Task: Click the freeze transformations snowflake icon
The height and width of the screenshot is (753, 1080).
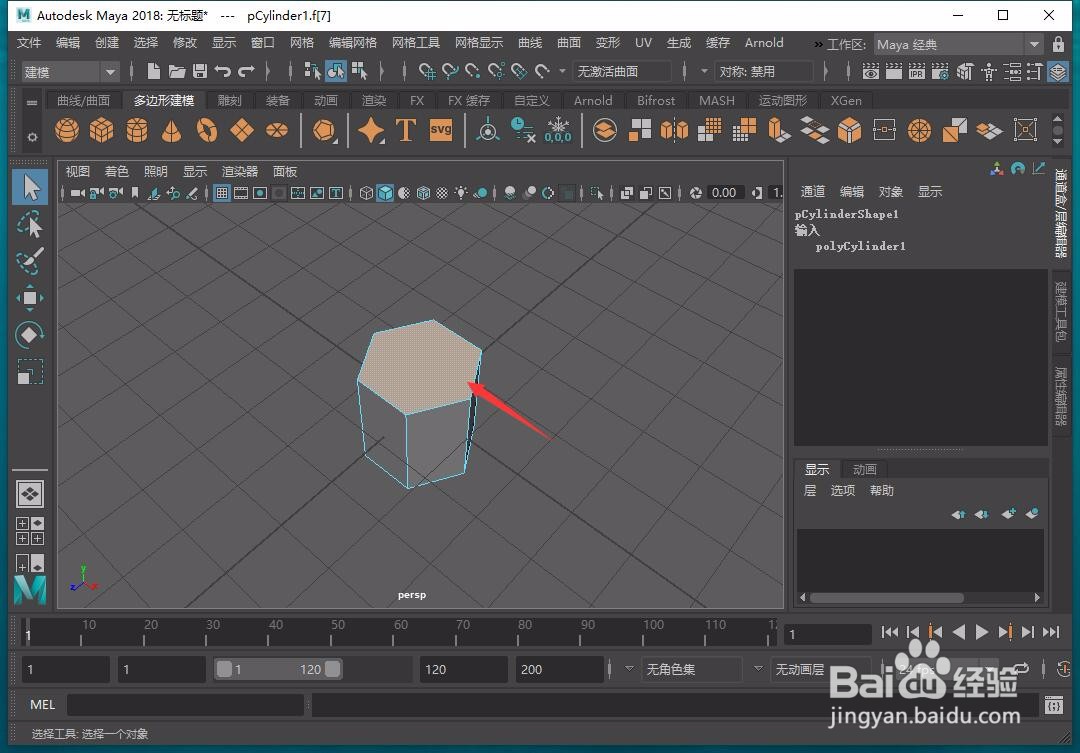Action: point(558,130)
